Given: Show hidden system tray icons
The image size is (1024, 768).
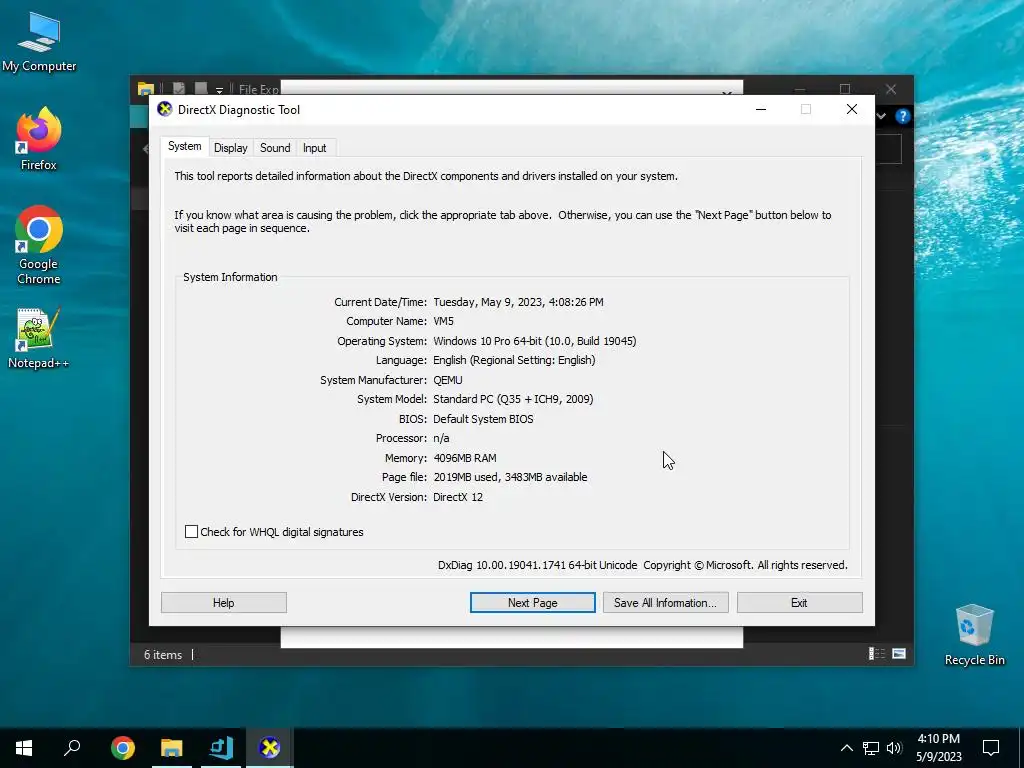Looking at the screenshot, I should click(x=846, y=748).
